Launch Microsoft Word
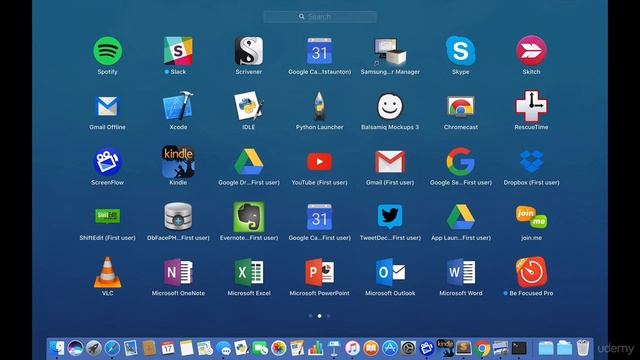This screenshot has height=360, width=640. click(460, 272)
